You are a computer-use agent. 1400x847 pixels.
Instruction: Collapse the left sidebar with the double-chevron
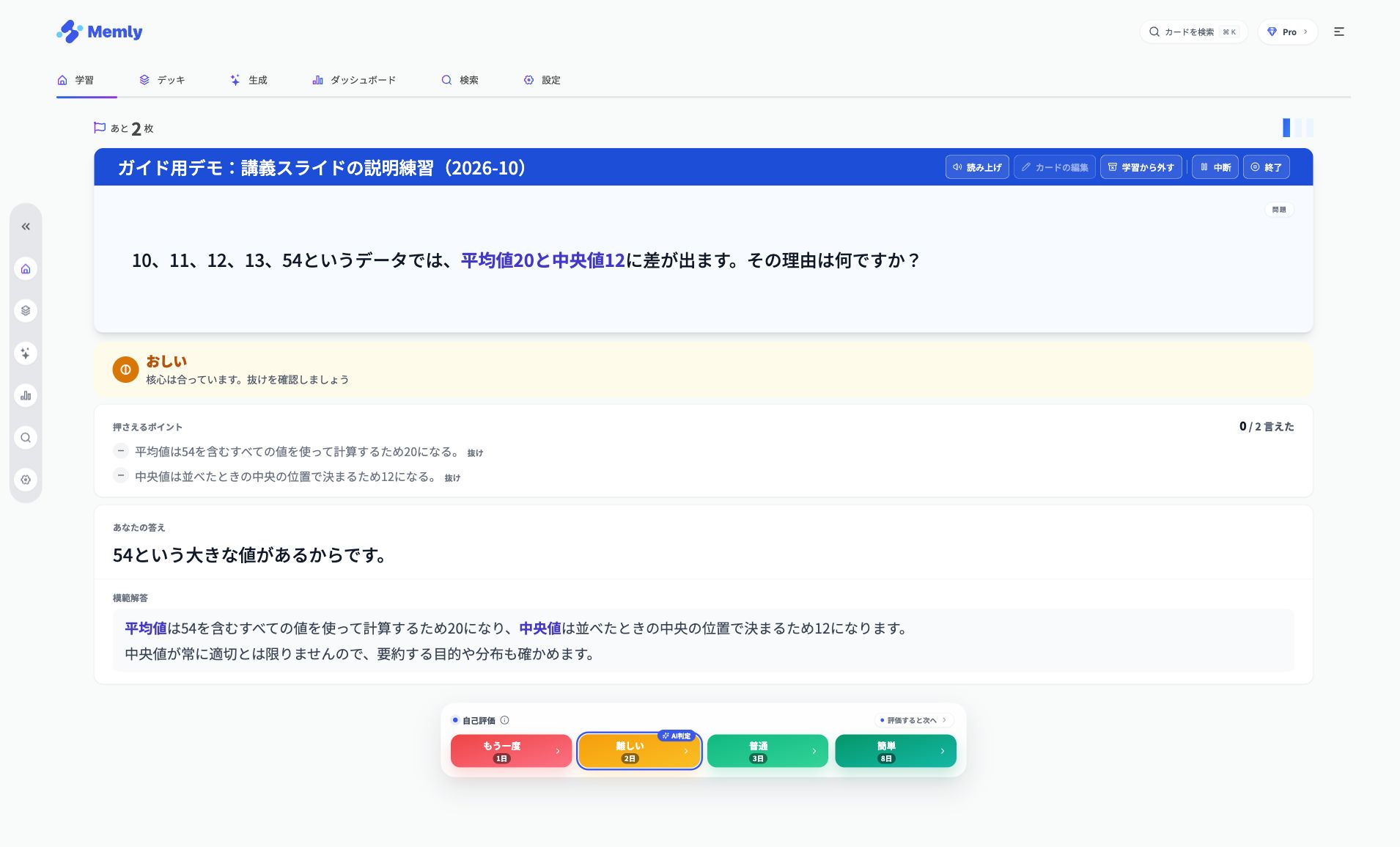[x=26, y=227]
